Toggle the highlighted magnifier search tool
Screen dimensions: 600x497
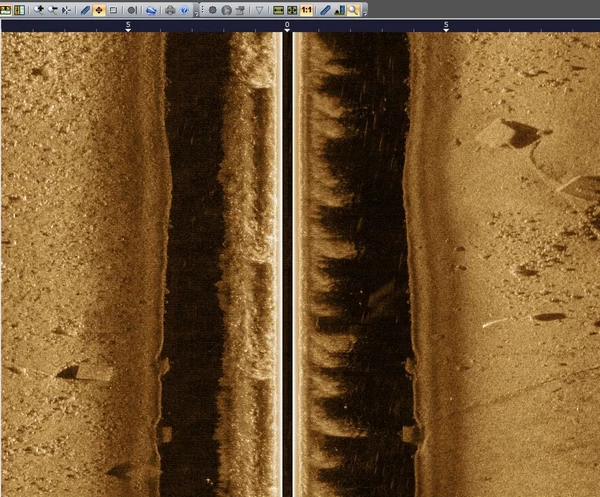[353, 10]
